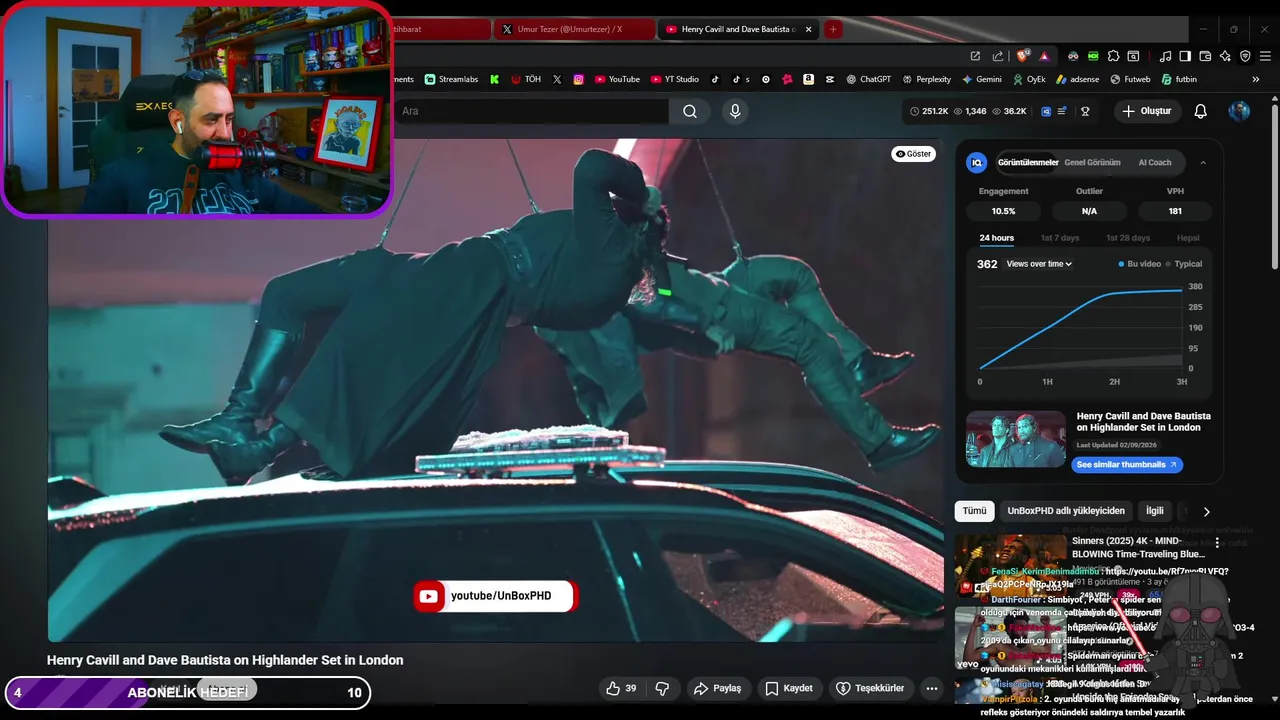Open the three-dot more actions under video
Image resolution: width=1280 pixels, height=720 pixels.
[x=932, y=688]
